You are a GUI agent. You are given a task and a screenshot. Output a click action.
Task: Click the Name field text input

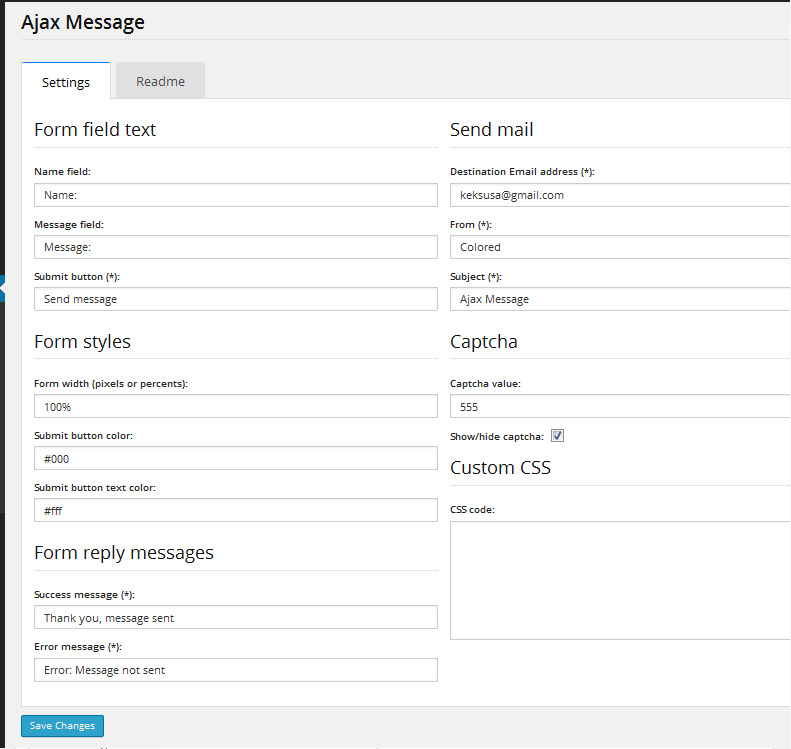coord(236,195)
